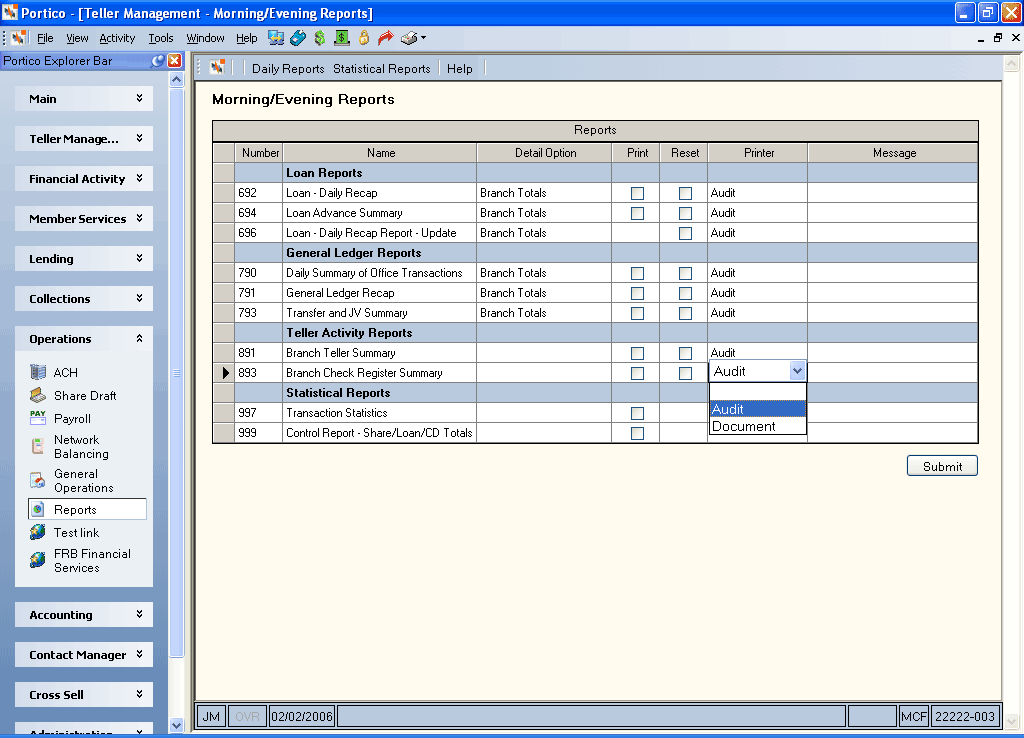Select row header for report 893
The width and height of the screenshot is (1024, 738).
click(x=224, y=373)
